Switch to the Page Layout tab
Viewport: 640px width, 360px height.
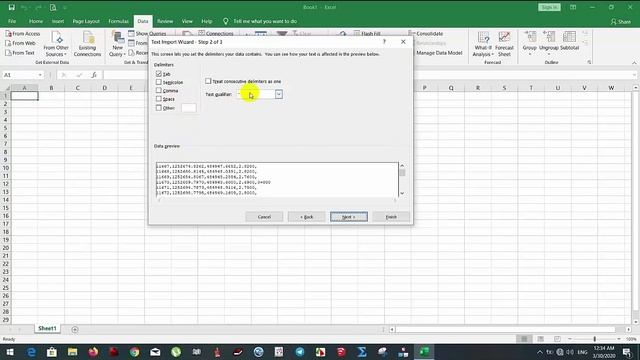coord(86,21)
